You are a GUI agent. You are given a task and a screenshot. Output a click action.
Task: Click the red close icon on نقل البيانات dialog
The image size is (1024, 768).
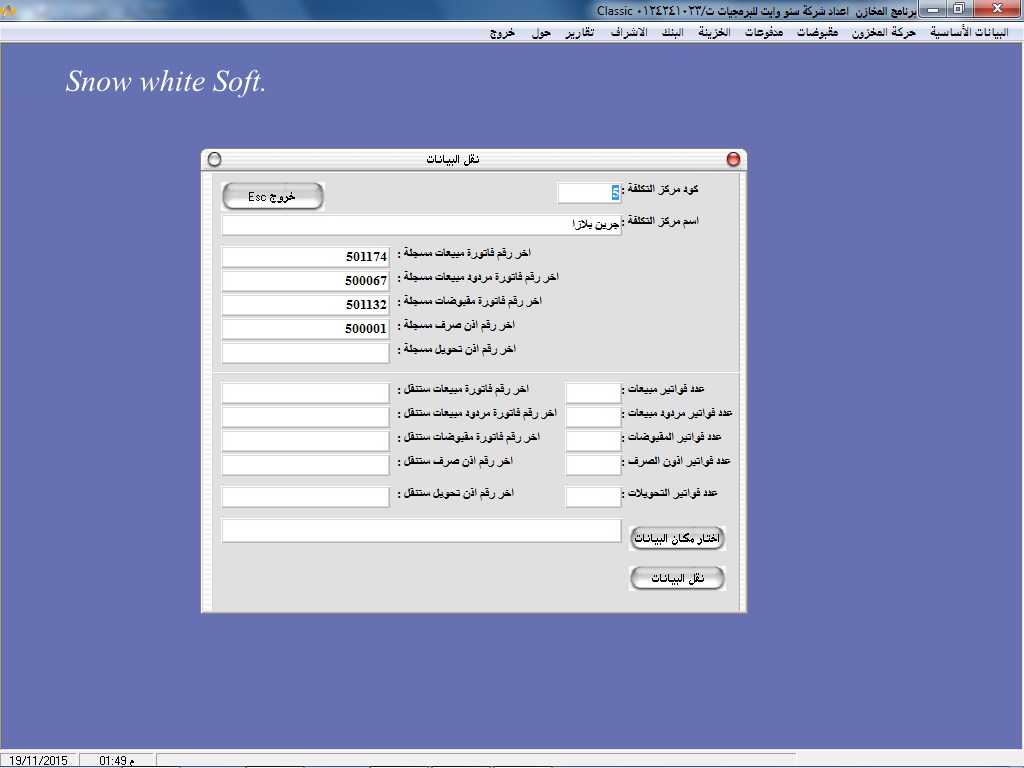point(733,159)
